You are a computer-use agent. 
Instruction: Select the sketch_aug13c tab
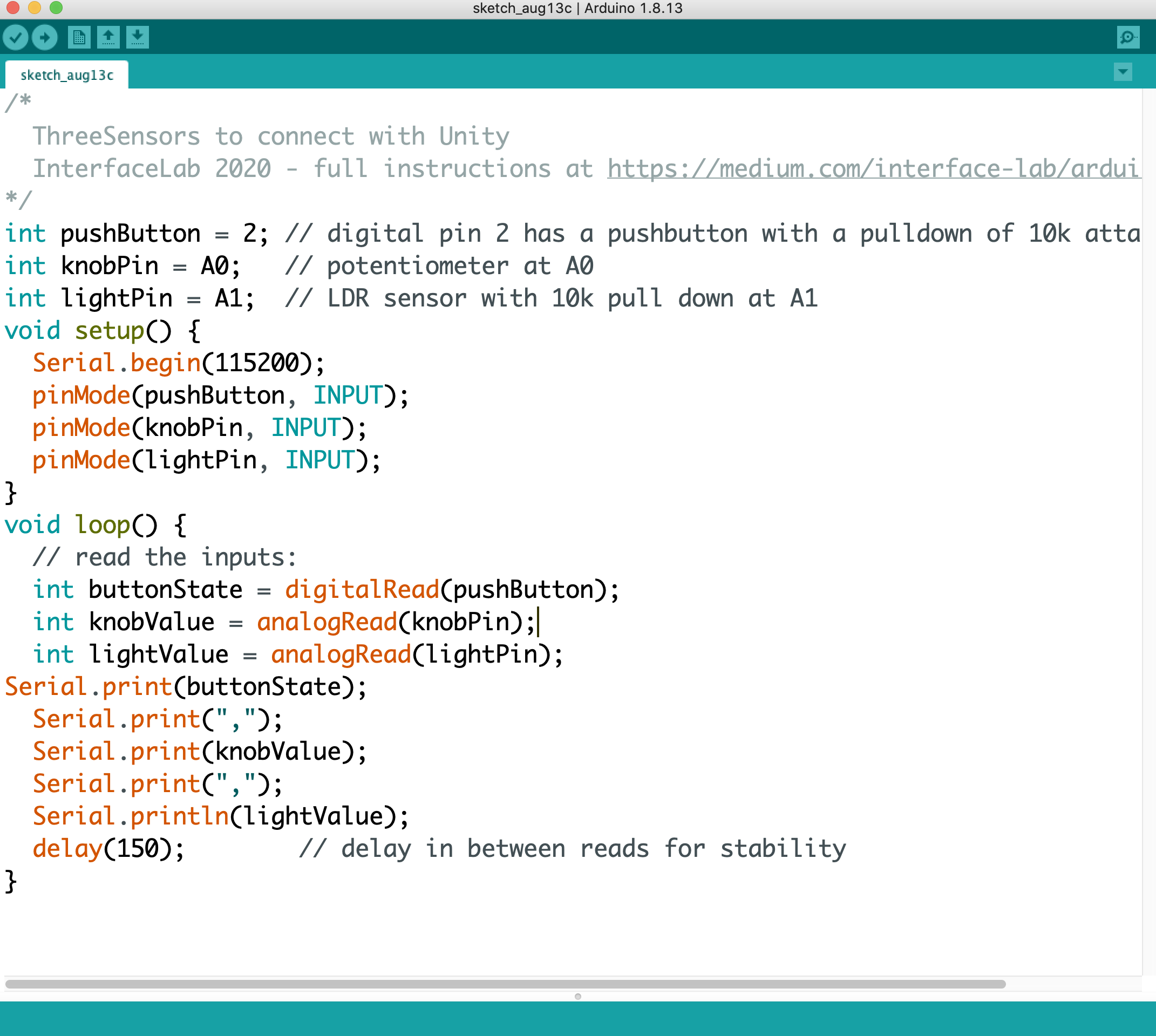(x=66, y=75)
